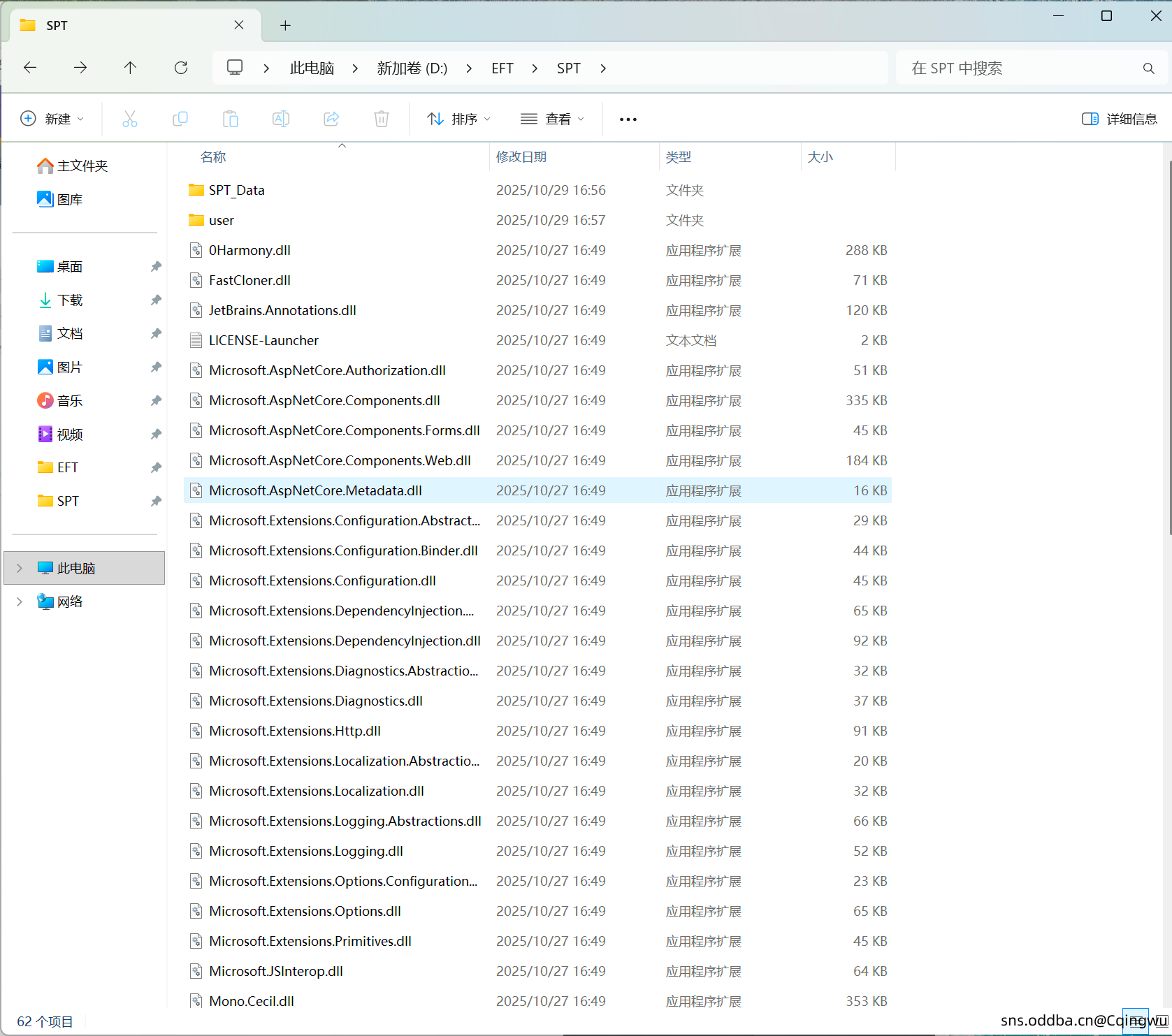Click the Rename icon in toolbar
Viewport: 1172px width, 1036px height.
pyautogui.click(x=281, y=119)
